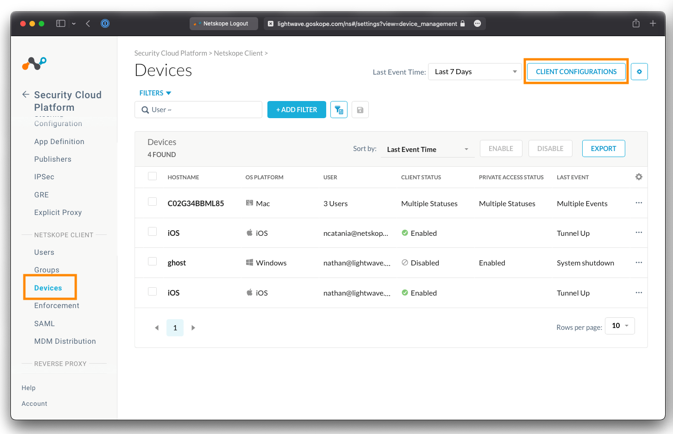Open Users under Netskope Client
673x434 pixels.
(x=44, y=252)
